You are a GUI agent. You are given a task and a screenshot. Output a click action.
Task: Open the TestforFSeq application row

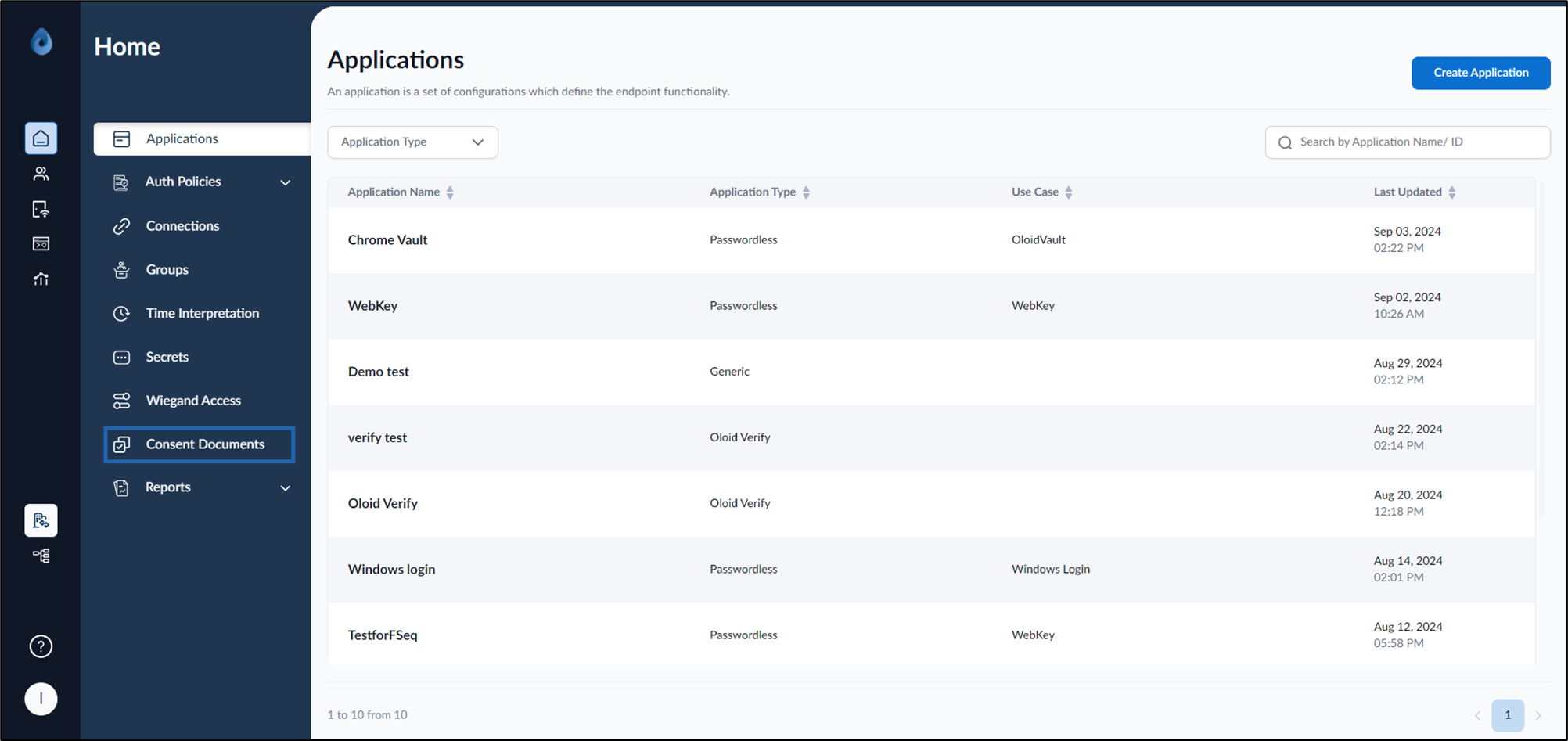tap(931, 635)
